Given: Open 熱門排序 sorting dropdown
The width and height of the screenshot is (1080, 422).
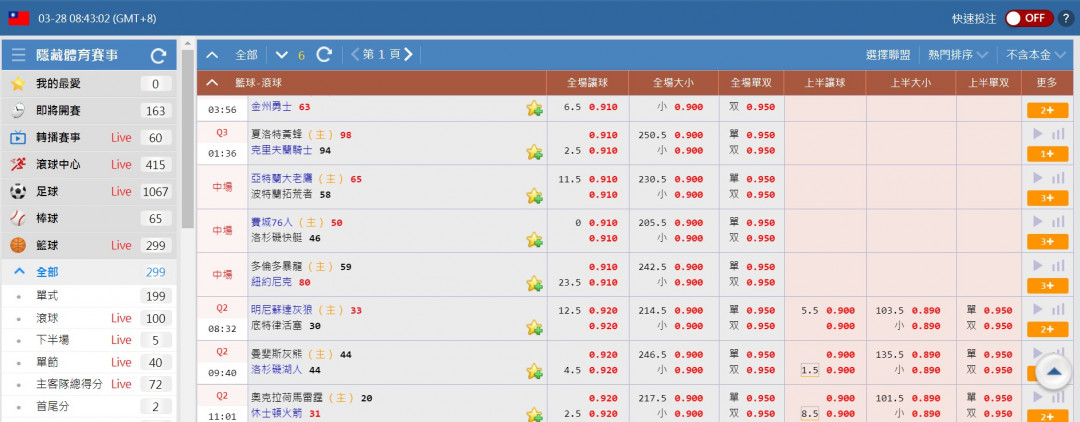Looking at the screenshot, I should pyautogui.click(x=958, y=55).
